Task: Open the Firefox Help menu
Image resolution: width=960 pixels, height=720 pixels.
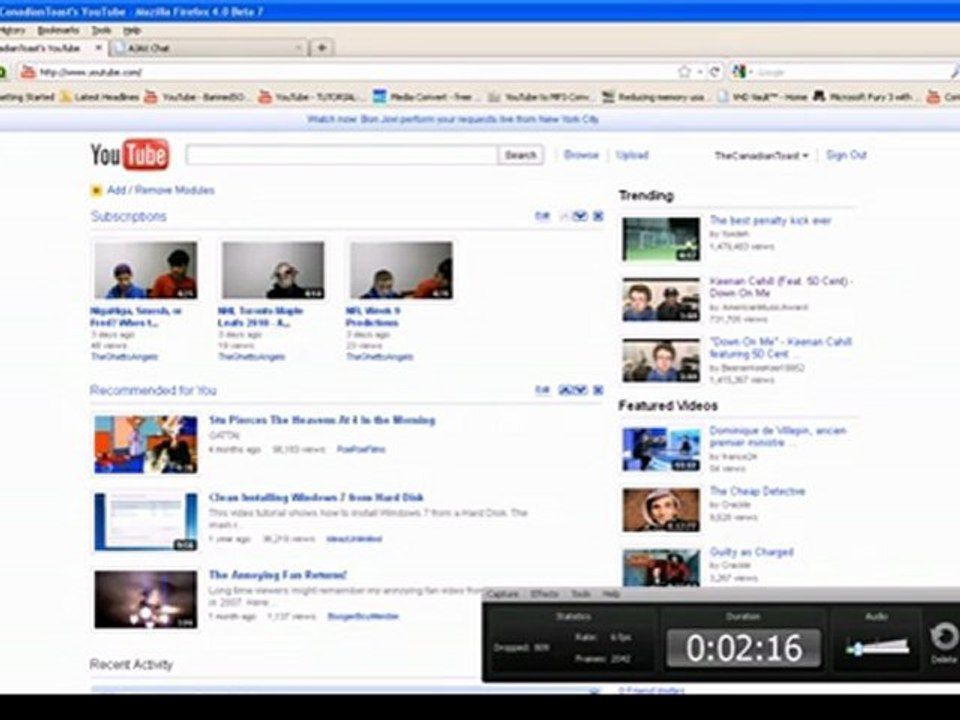Action: pos(132,30)
